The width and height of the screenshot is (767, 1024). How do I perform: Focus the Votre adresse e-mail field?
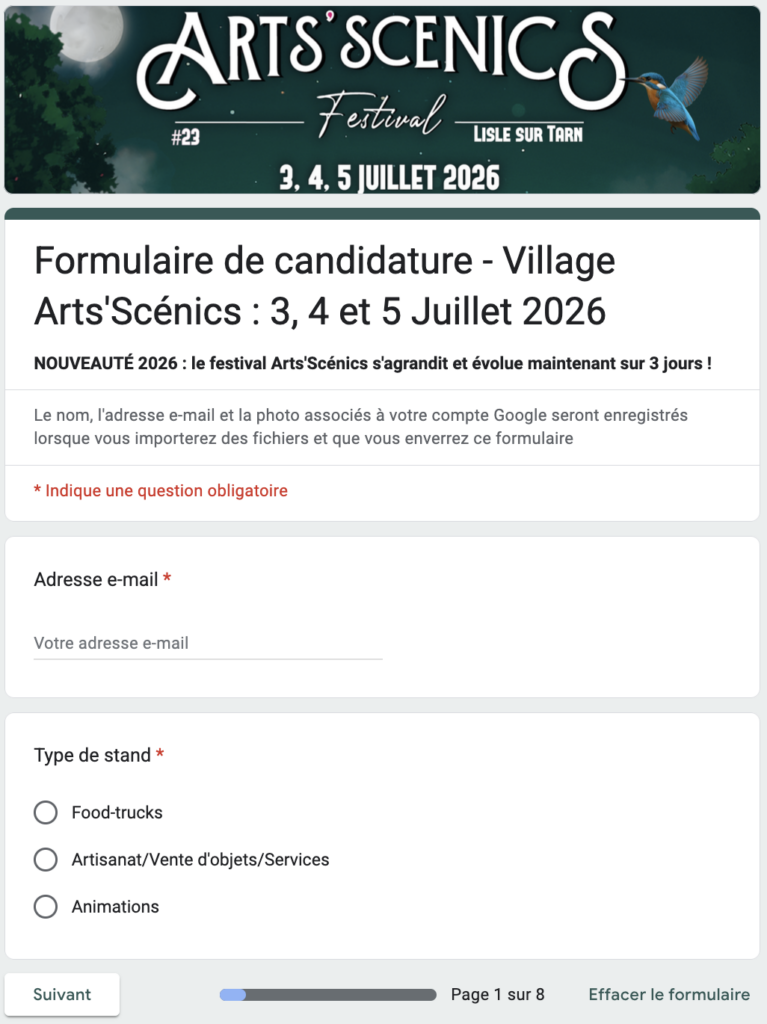tap(208, 643)
